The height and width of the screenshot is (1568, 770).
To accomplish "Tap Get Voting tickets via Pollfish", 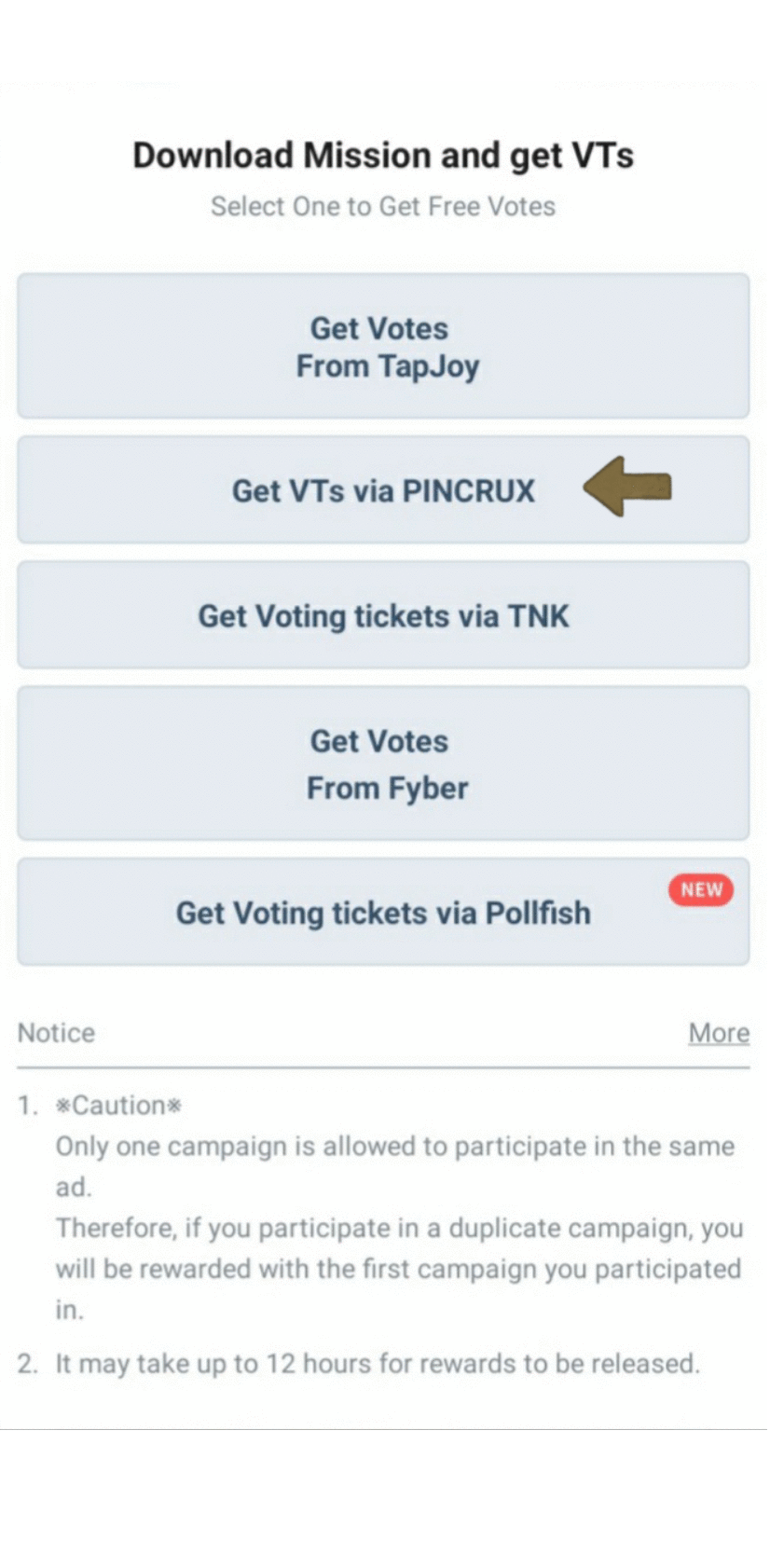I will (x=383, y=913).
